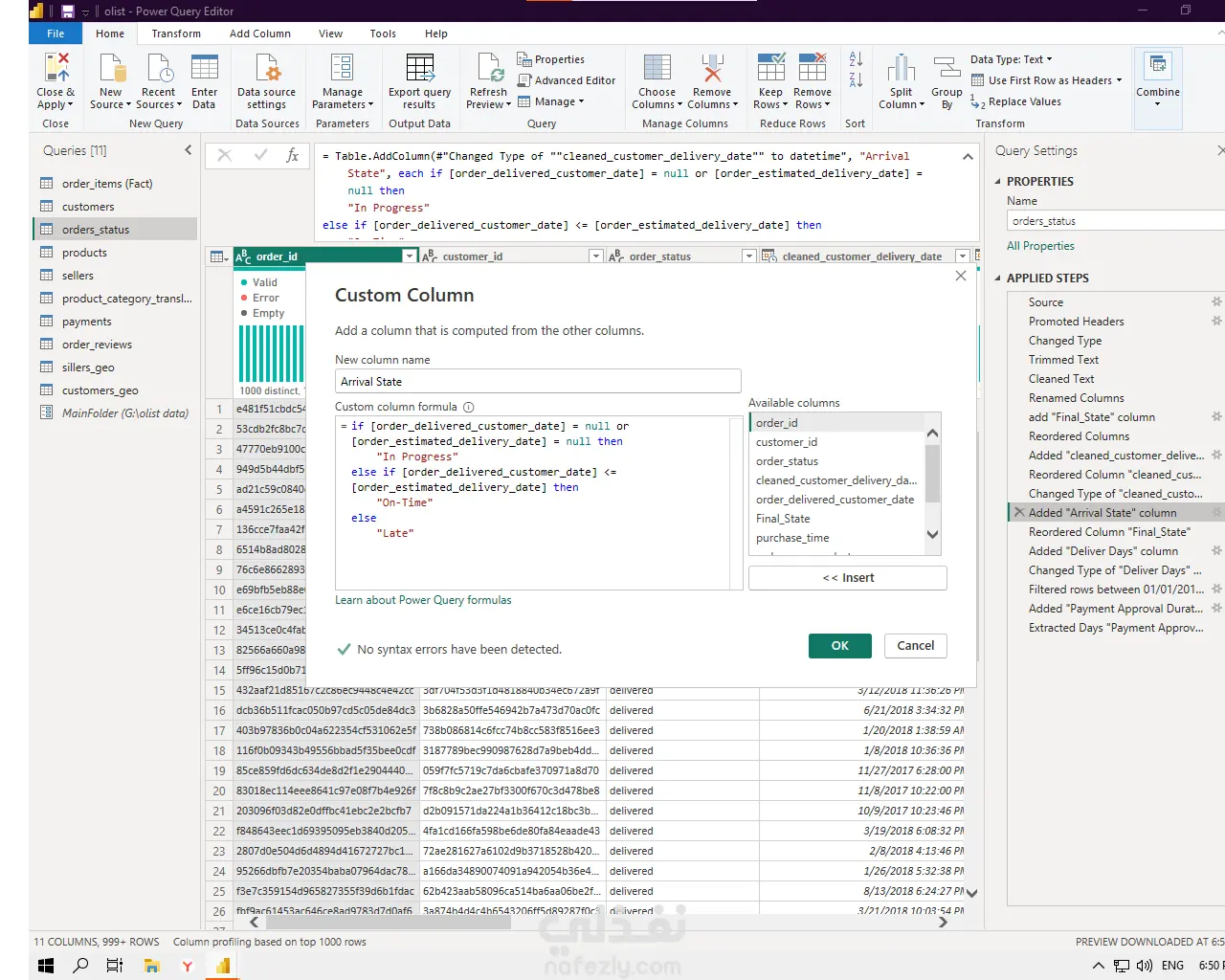The image size is (1225, 980).
Task: Select customer_id in Available columns
Action: [837, 442]
